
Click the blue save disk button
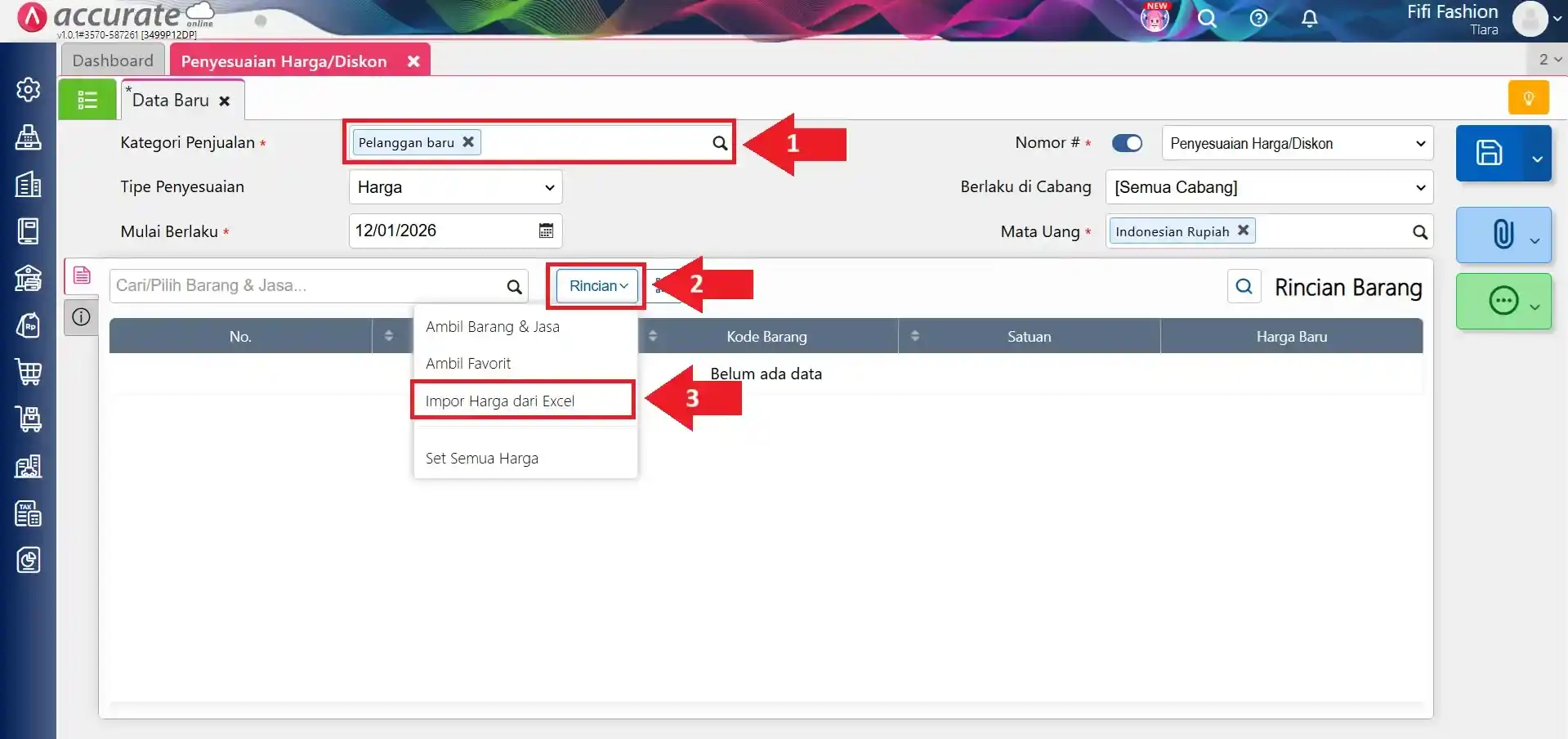pos(1489,153)
